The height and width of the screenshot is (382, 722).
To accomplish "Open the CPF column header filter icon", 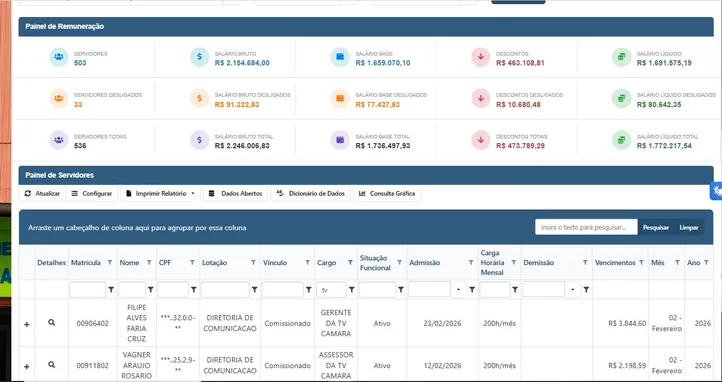I will [192, 262].
